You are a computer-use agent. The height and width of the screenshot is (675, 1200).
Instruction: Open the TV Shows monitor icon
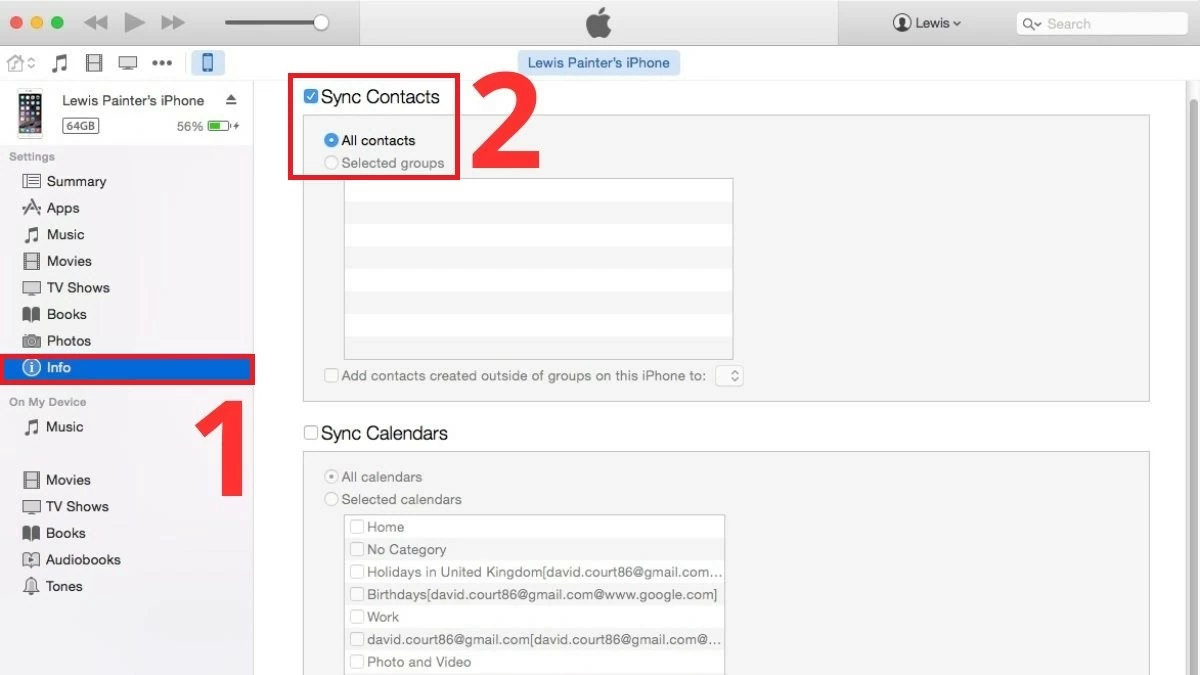pos(128,63)
